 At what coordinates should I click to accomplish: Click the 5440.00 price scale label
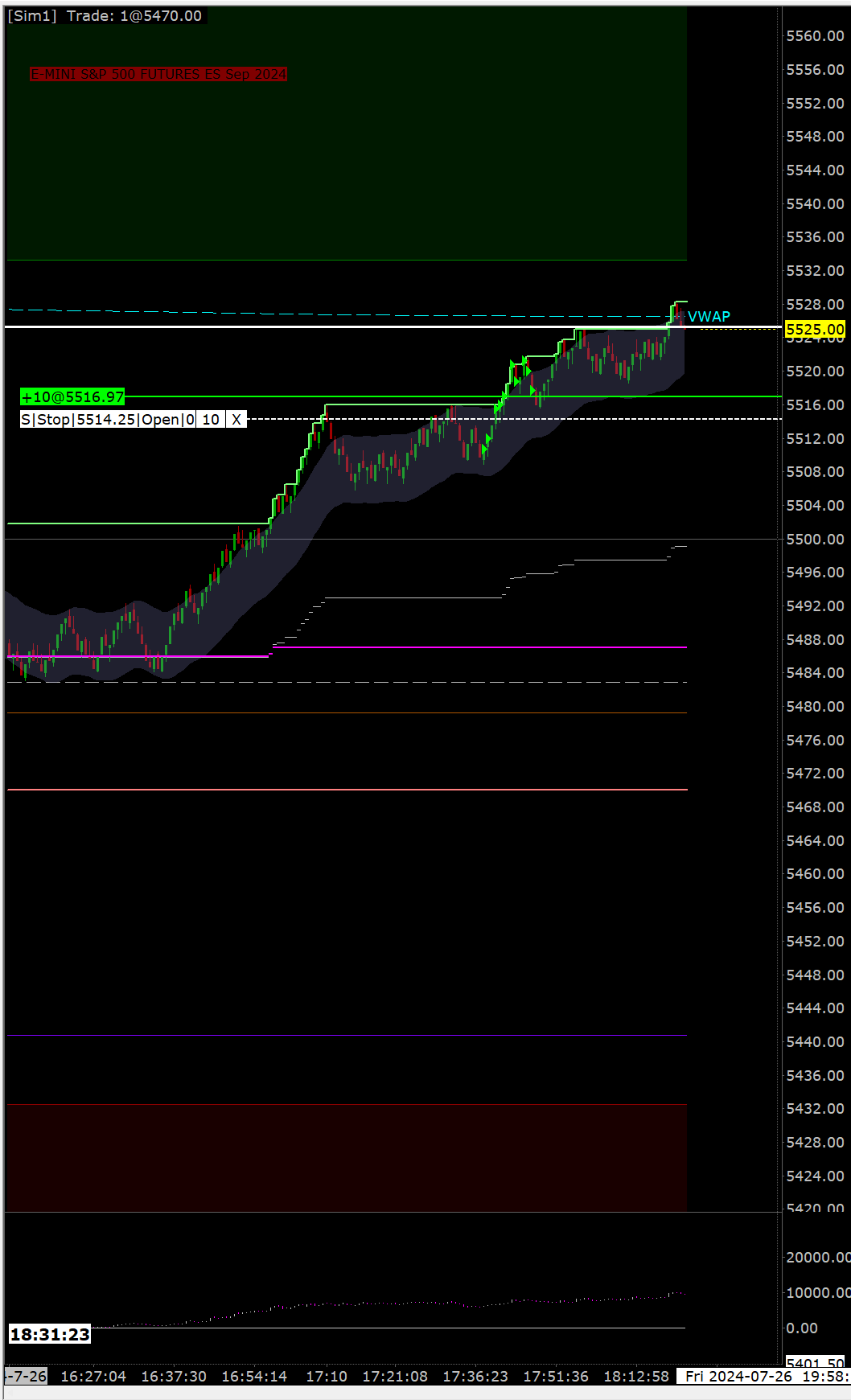(x=815, y=1042)
